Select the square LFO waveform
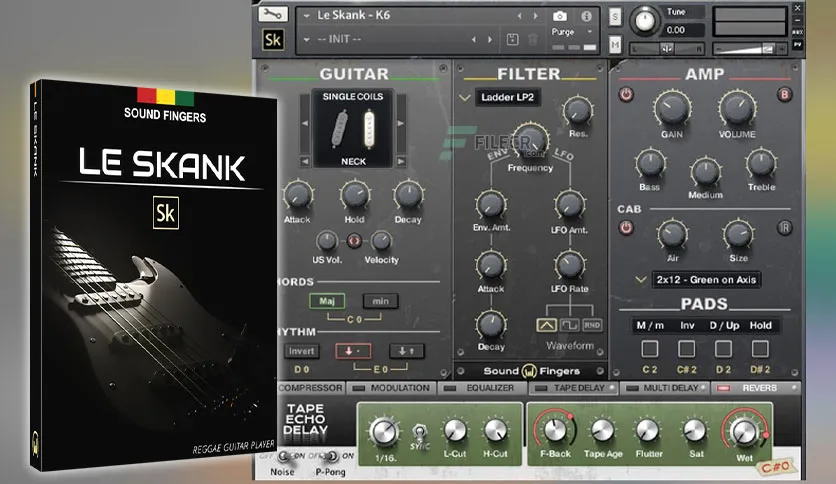The width and height of the screenshot is (836, 484). (x=569, y=325)
